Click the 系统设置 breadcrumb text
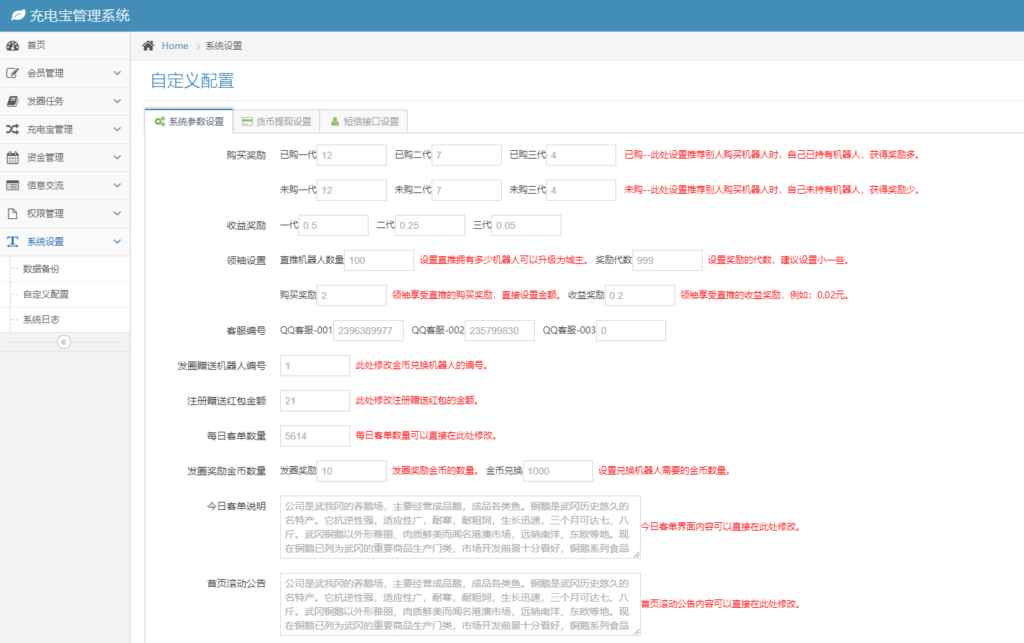Image resolution: width=1024 pixels, height=643 pixels. 223,46
